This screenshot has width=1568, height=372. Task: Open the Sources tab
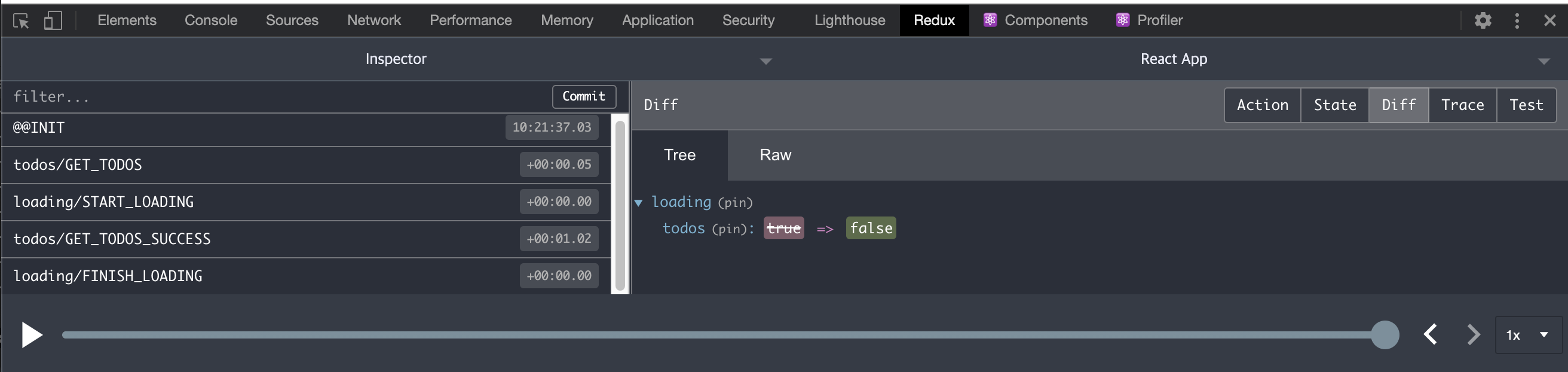292,20
